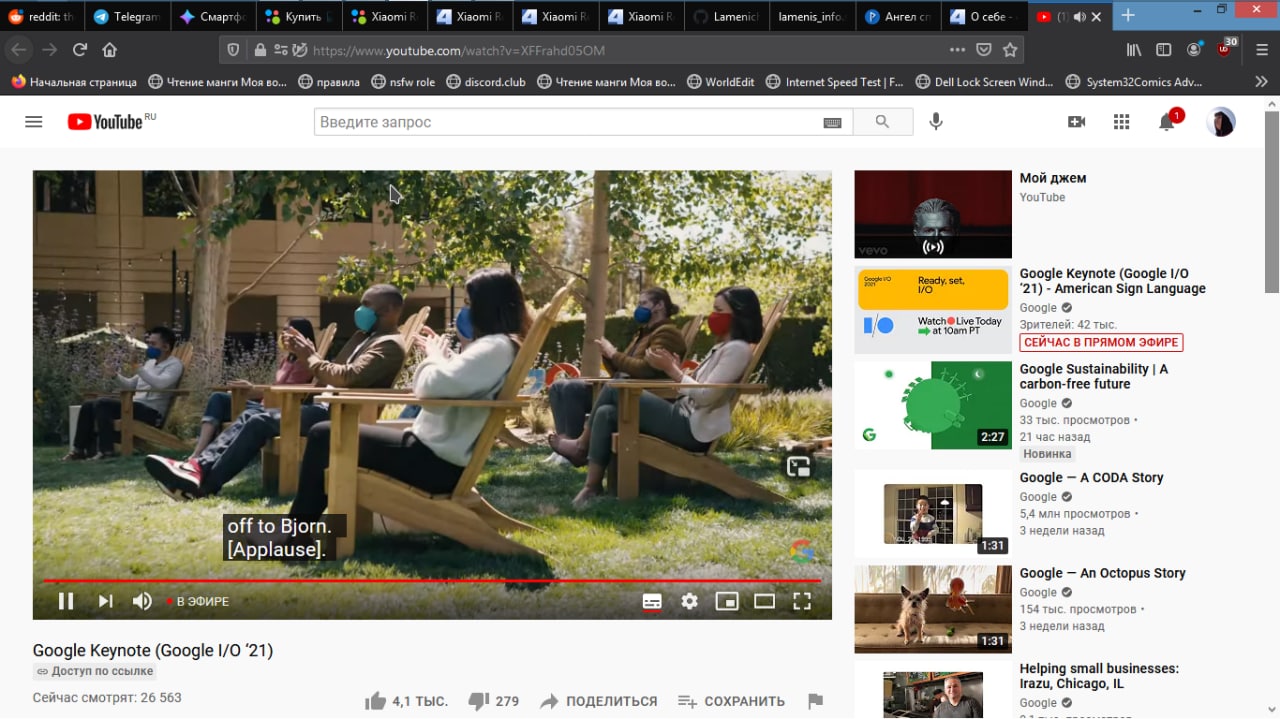Open the create video camera icon
This screenshot has height=719, width=1280.
(x=1076, y=122)
